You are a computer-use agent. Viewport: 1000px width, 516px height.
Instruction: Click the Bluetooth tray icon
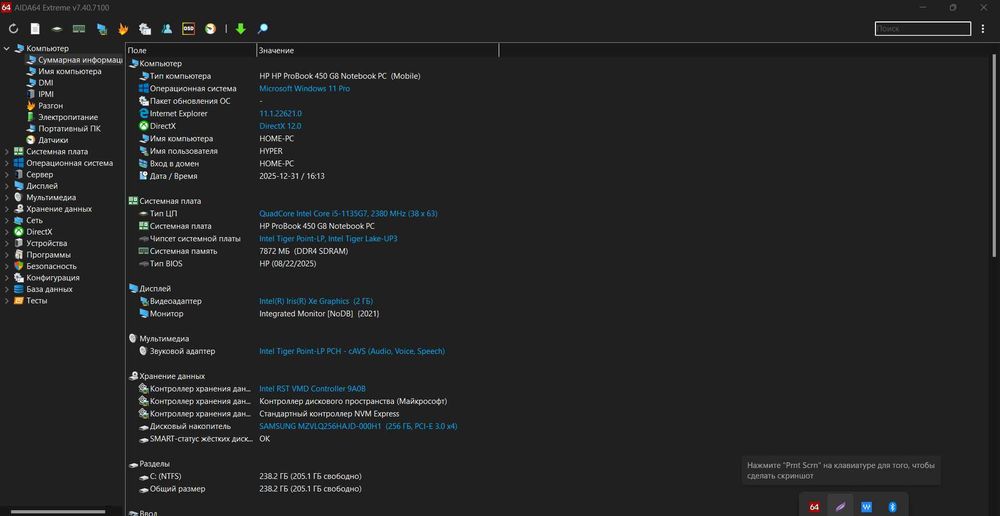click(x=893, y=507)
